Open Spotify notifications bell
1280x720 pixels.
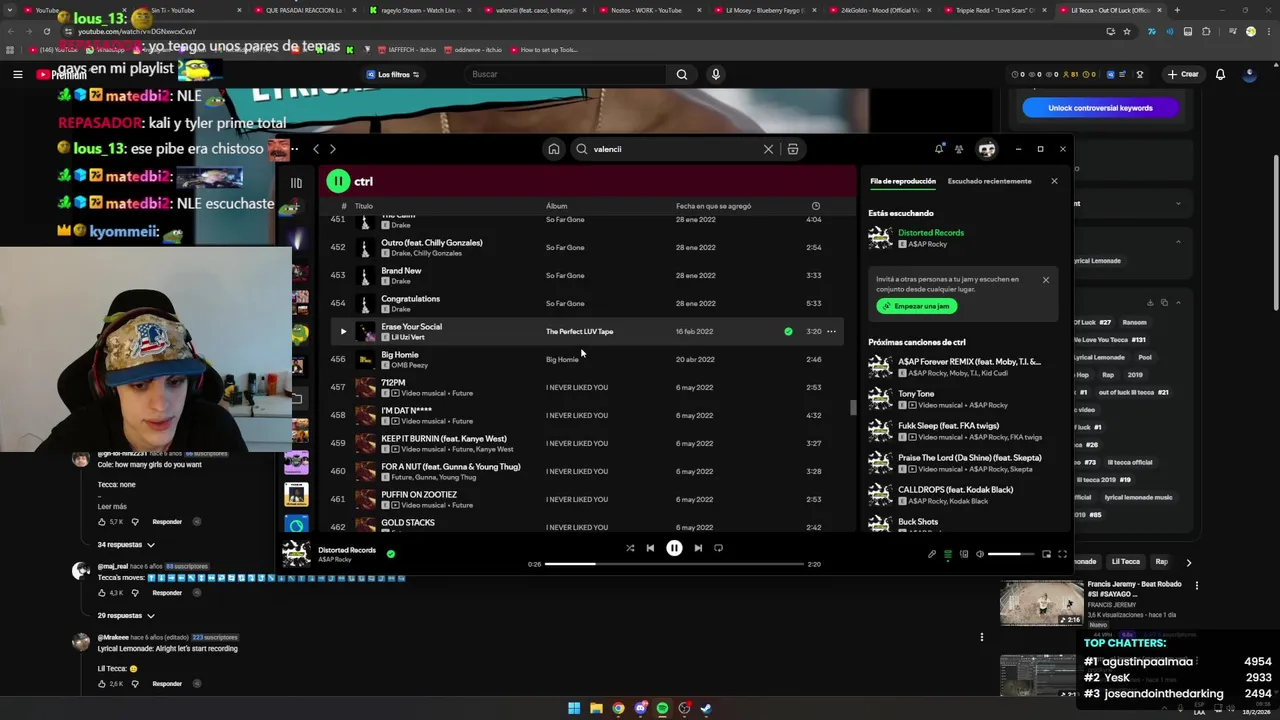click(x=939, y=149)
